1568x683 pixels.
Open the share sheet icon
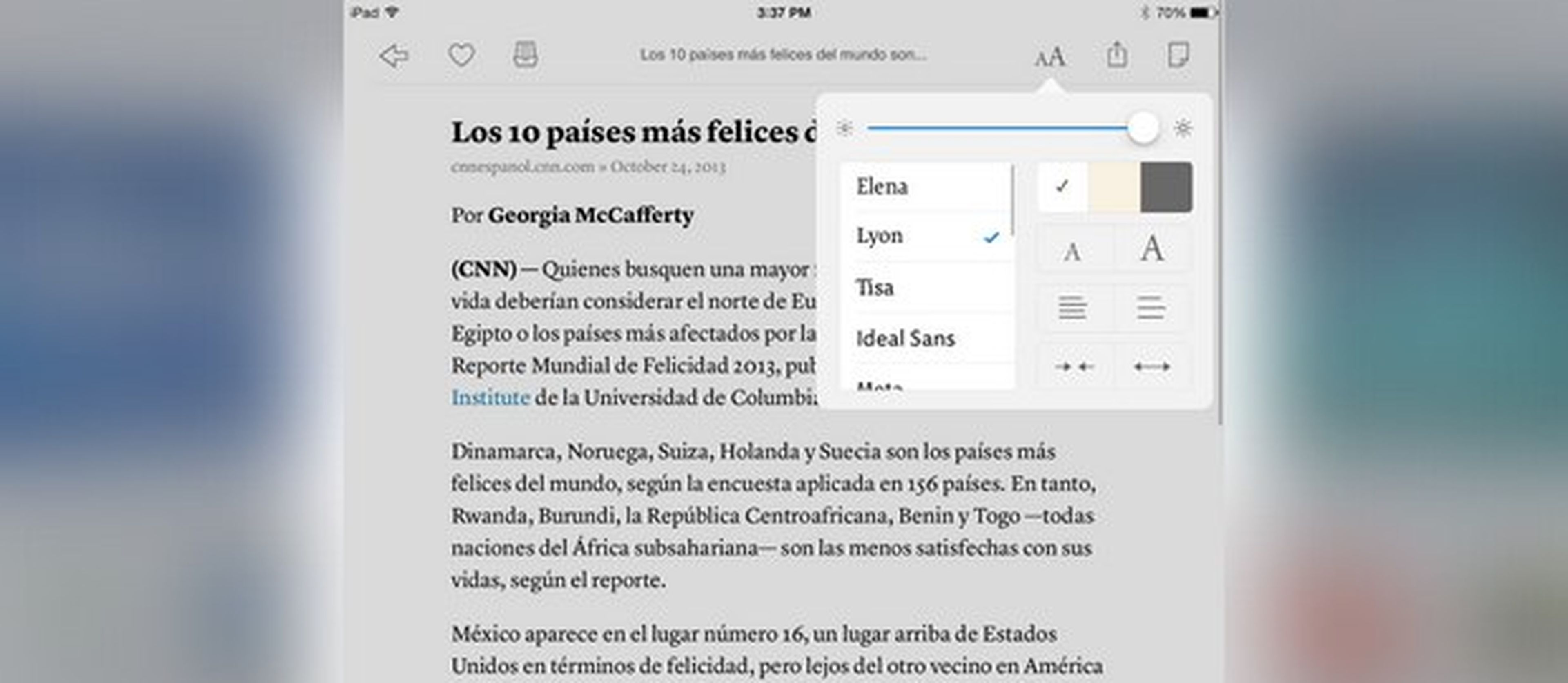tap(1116, 55)
